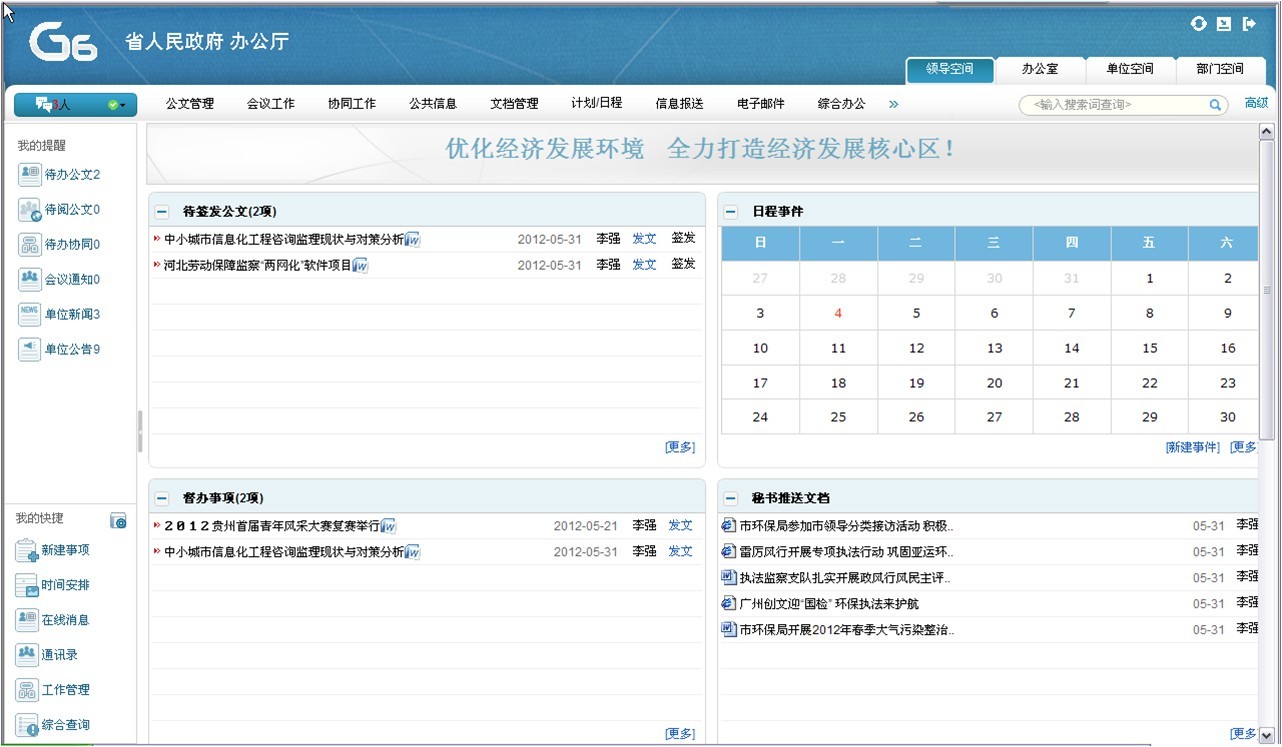Click the logout icon in header

pyautogui.click(x=1249, y=24)
